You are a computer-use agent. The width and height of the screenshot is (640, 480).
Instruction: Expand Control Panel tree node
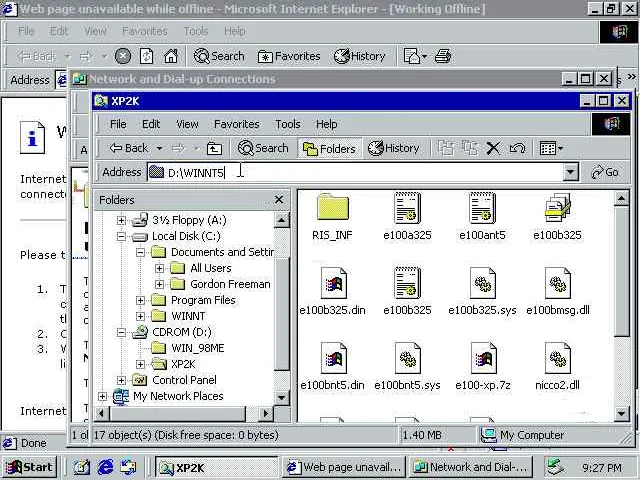click(x=121, y=380)
